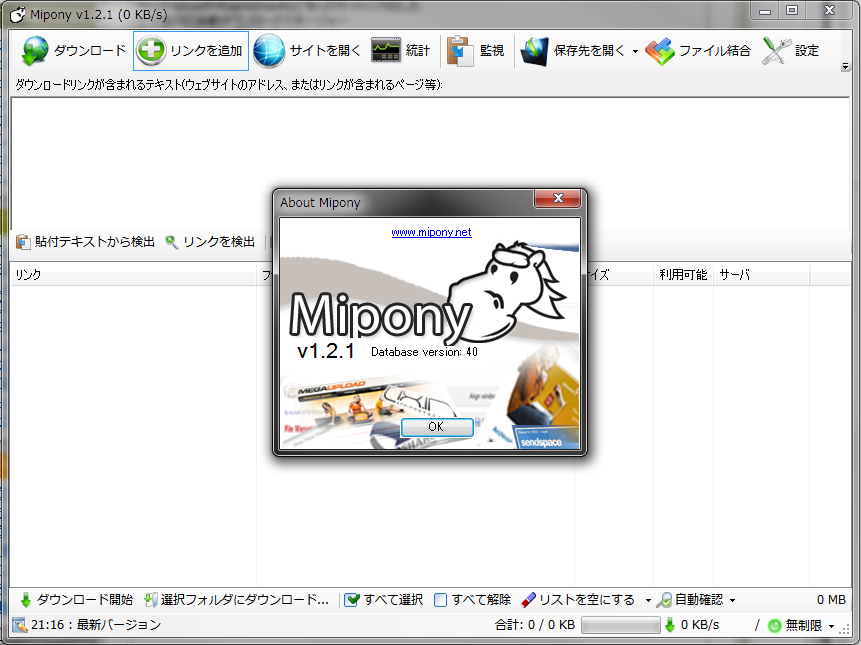Click the リンクを検出 magnifier icon
This screenshot has height=645, width=861.
tap(172, 242)
